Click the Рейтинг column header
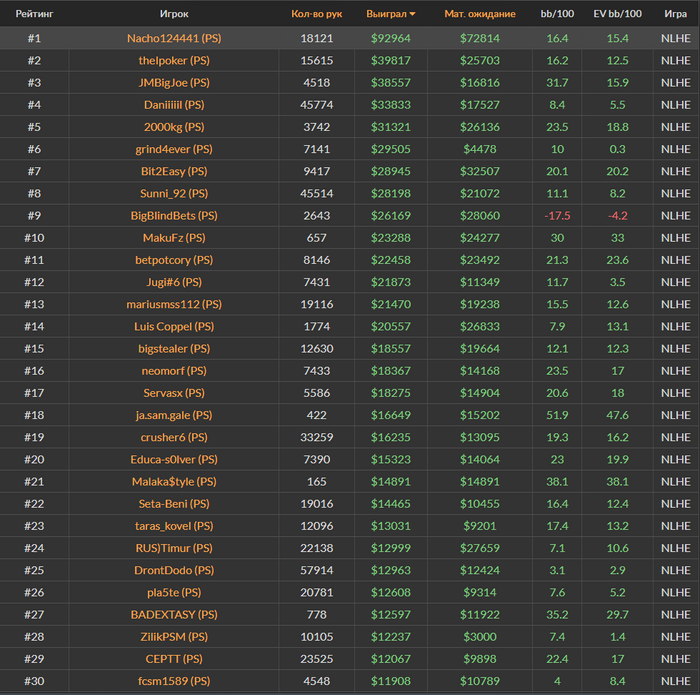 tap(34, 14)
